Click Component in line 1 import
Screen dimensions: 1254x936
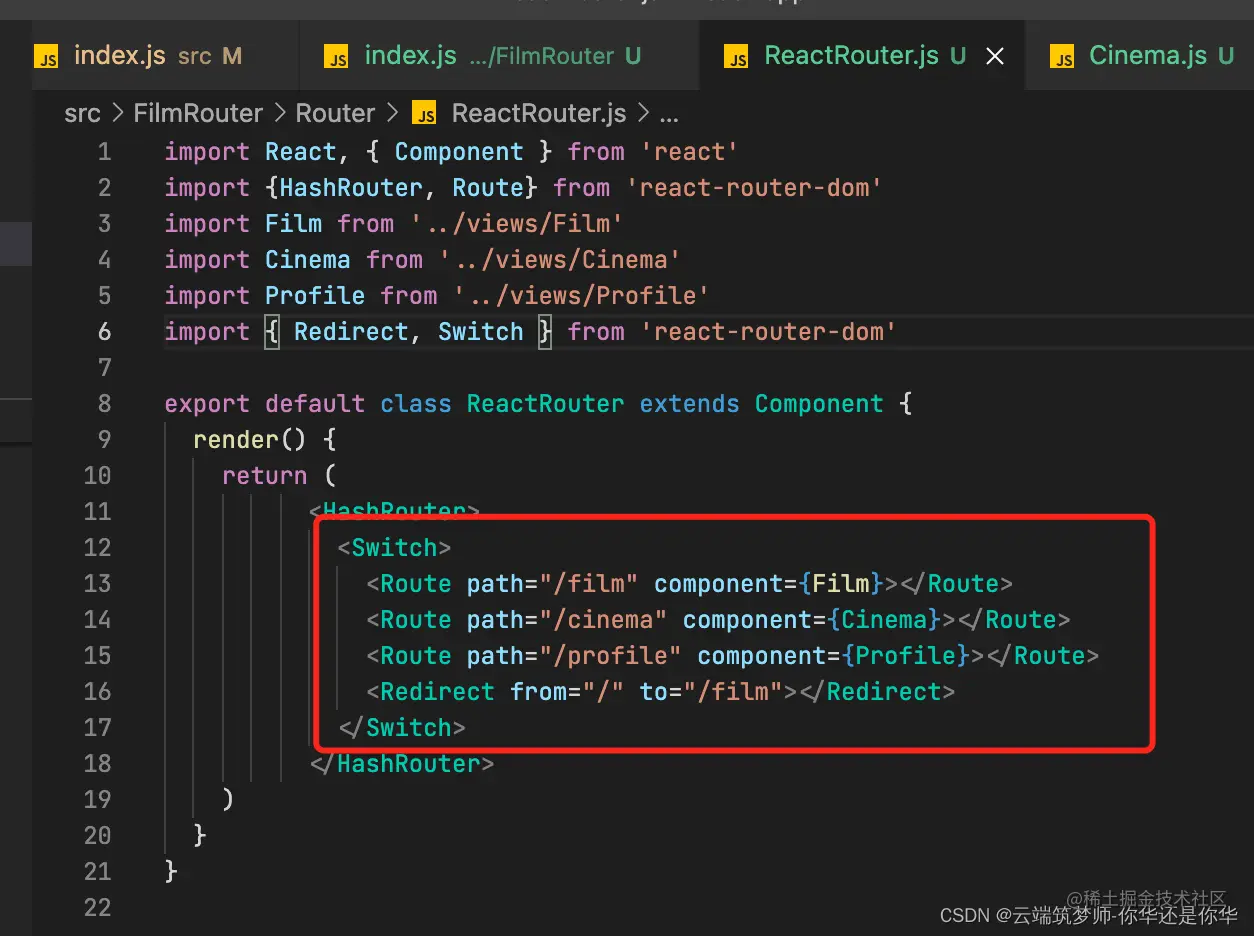[459, 152]
